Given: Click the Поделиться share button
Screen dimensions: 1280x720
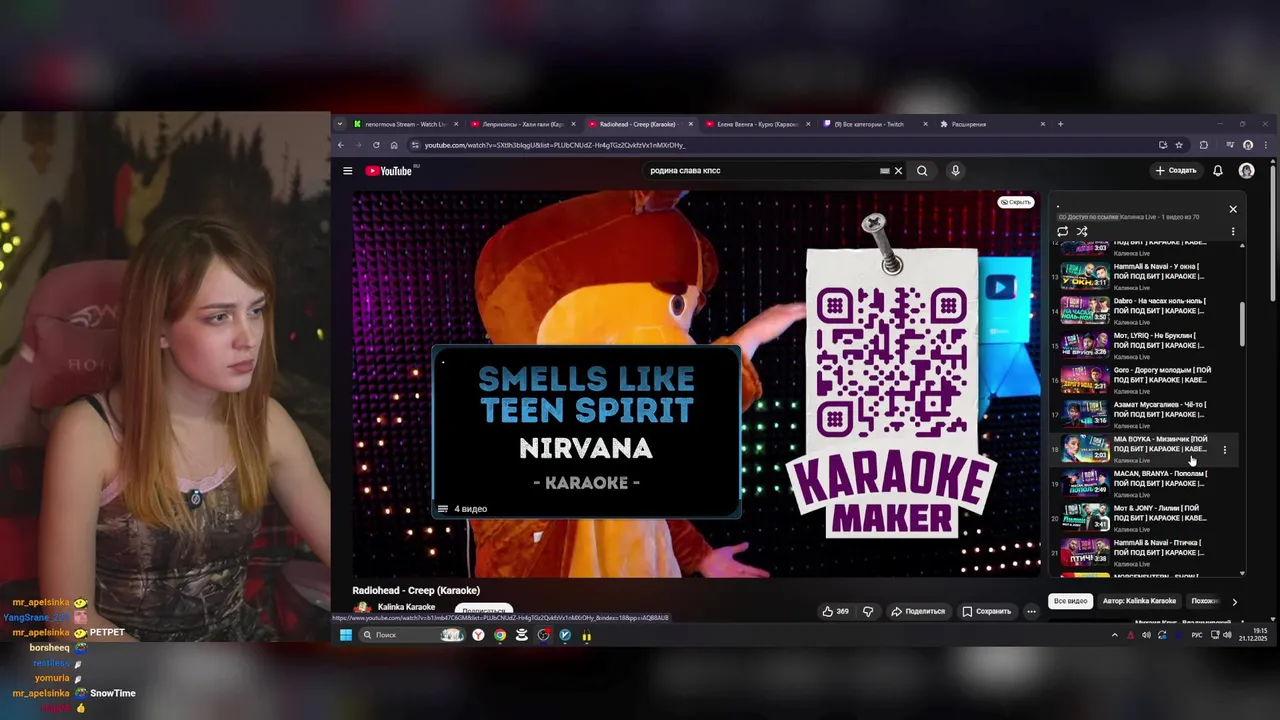Looking at the screenshot, I should (918, 611).
